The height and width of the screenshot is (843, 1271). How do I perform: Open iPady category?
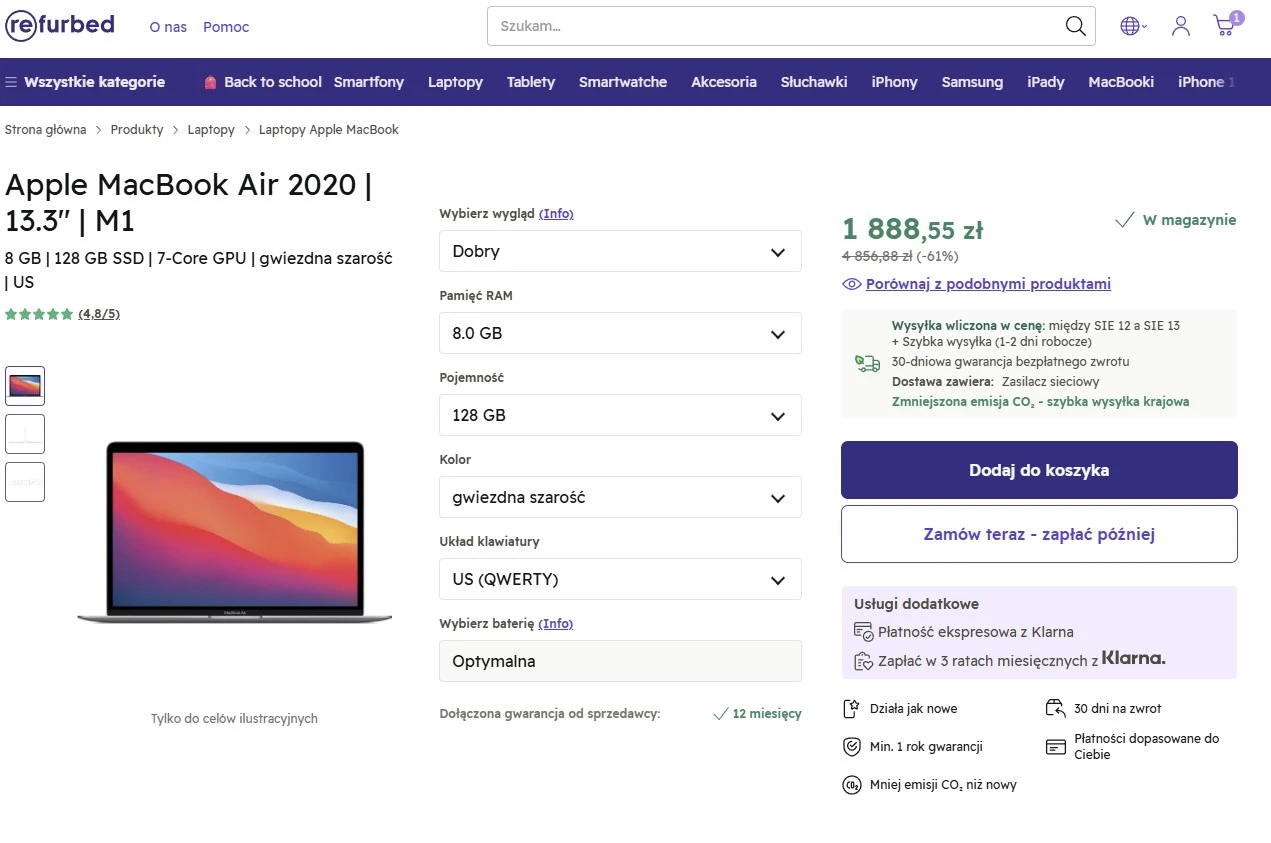pyautogui.click(x=1046, y=82)
